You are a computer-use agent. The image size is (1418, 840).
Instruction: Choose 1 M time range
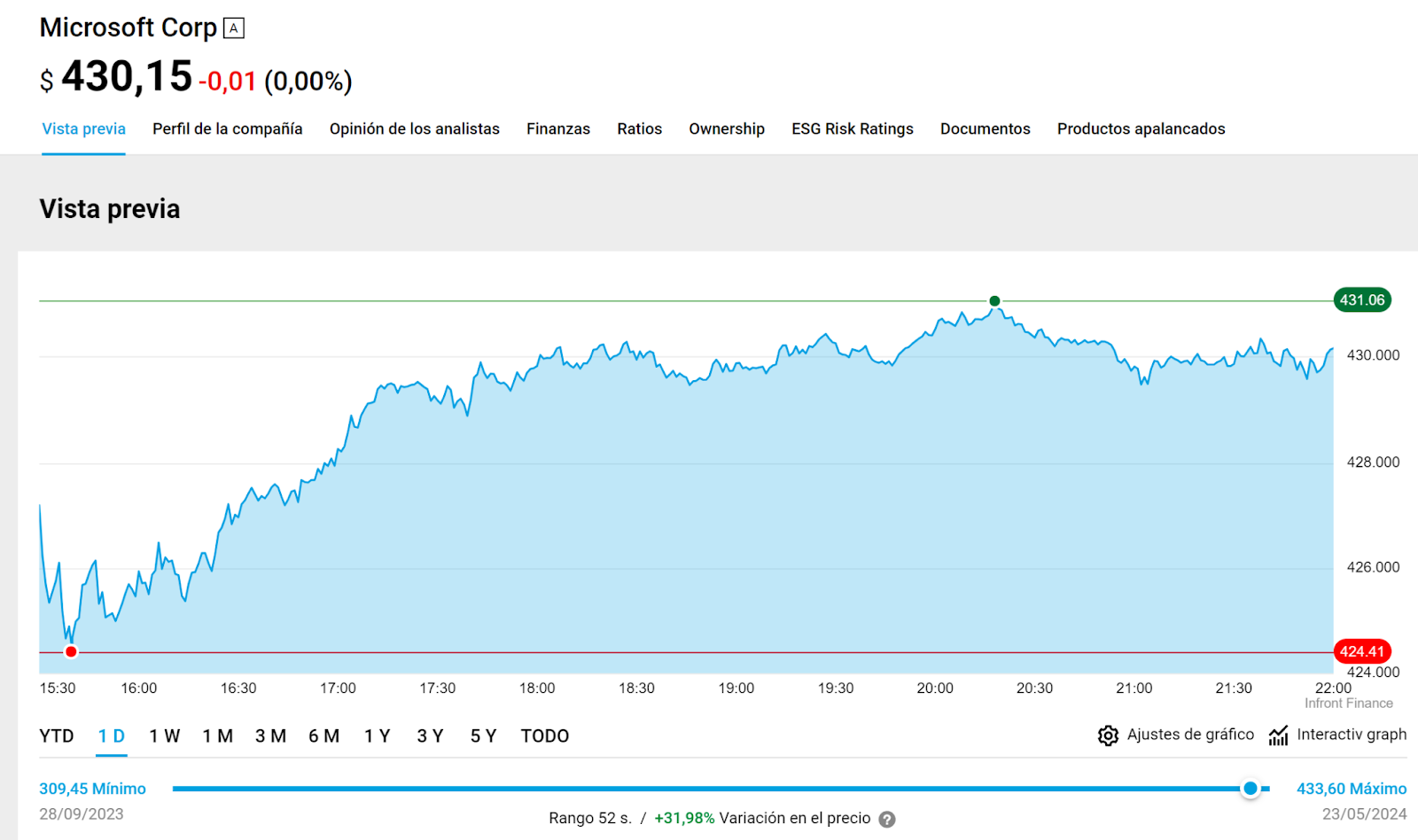click(218, 736)
